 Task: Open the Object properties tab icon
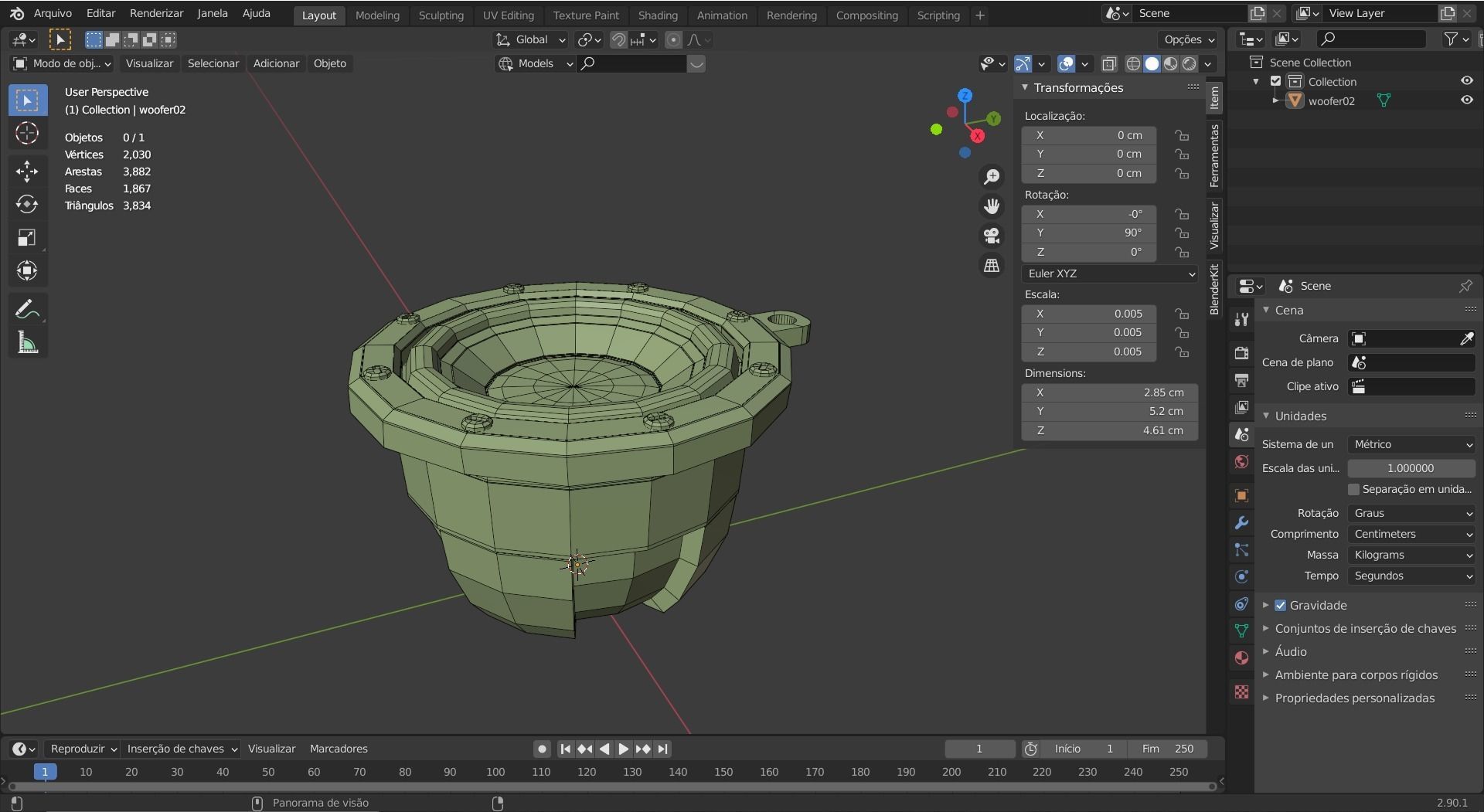click(1241, 495)
